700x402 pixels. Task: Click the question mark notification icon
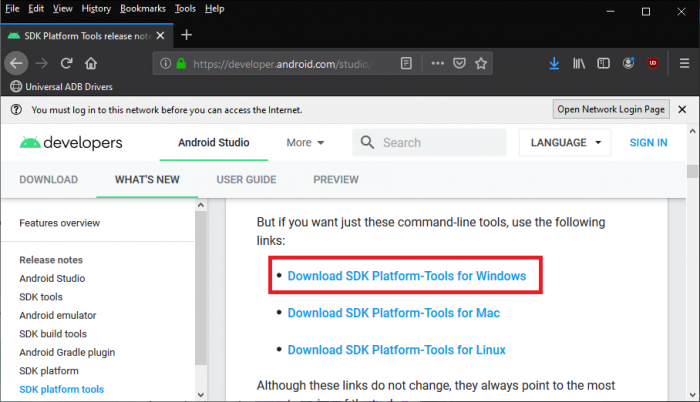point(16,109)
